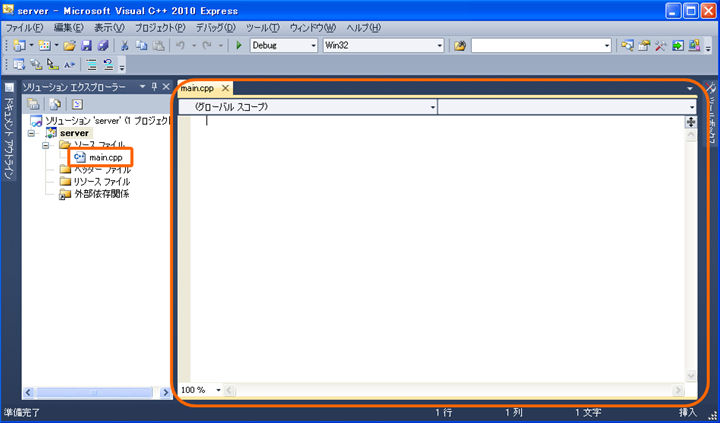Select the ソリューション 'server' root node
The image size is (720, 423).
point(100,121)
